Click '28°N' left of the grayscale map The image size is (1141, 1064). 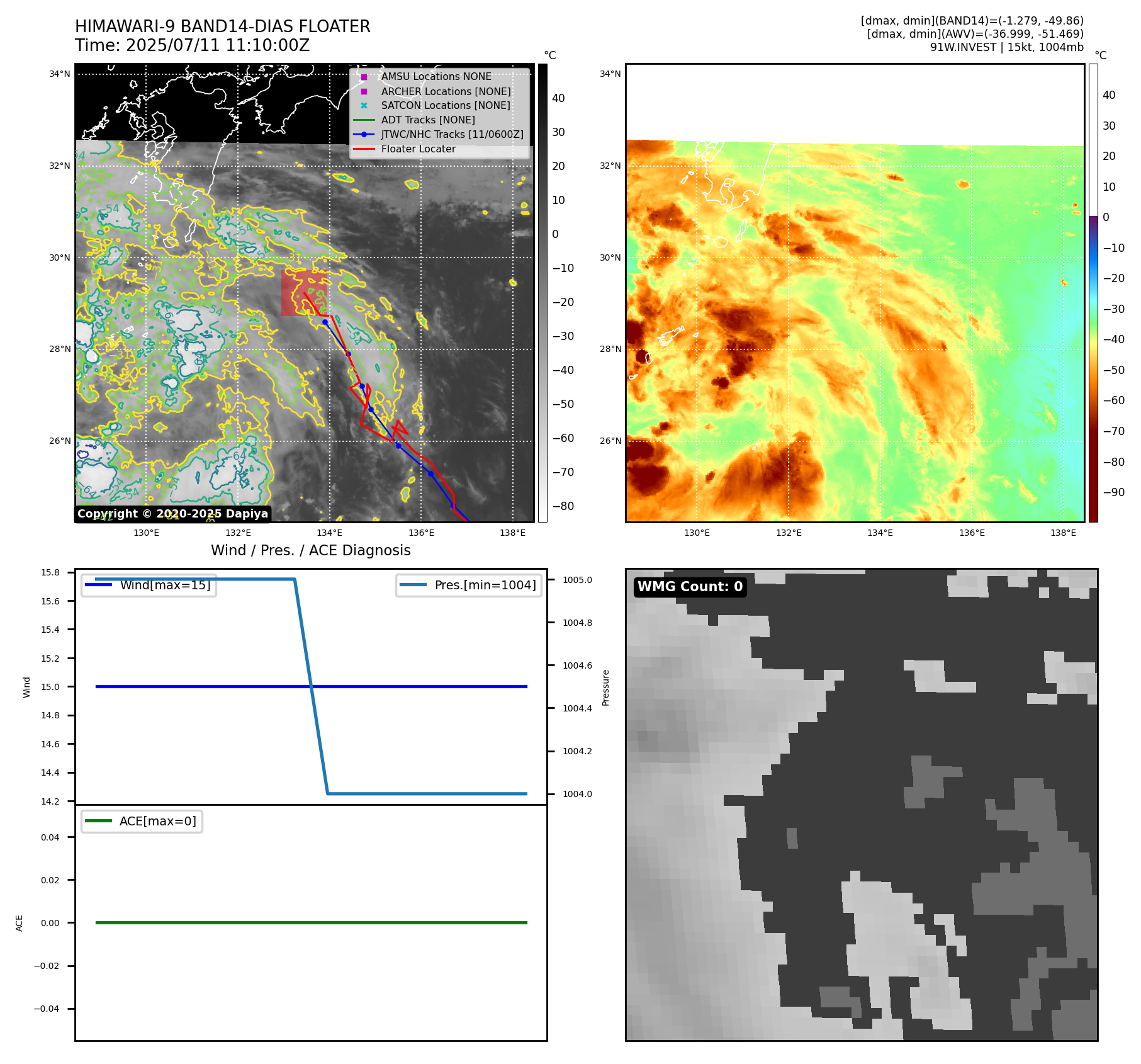60,349
